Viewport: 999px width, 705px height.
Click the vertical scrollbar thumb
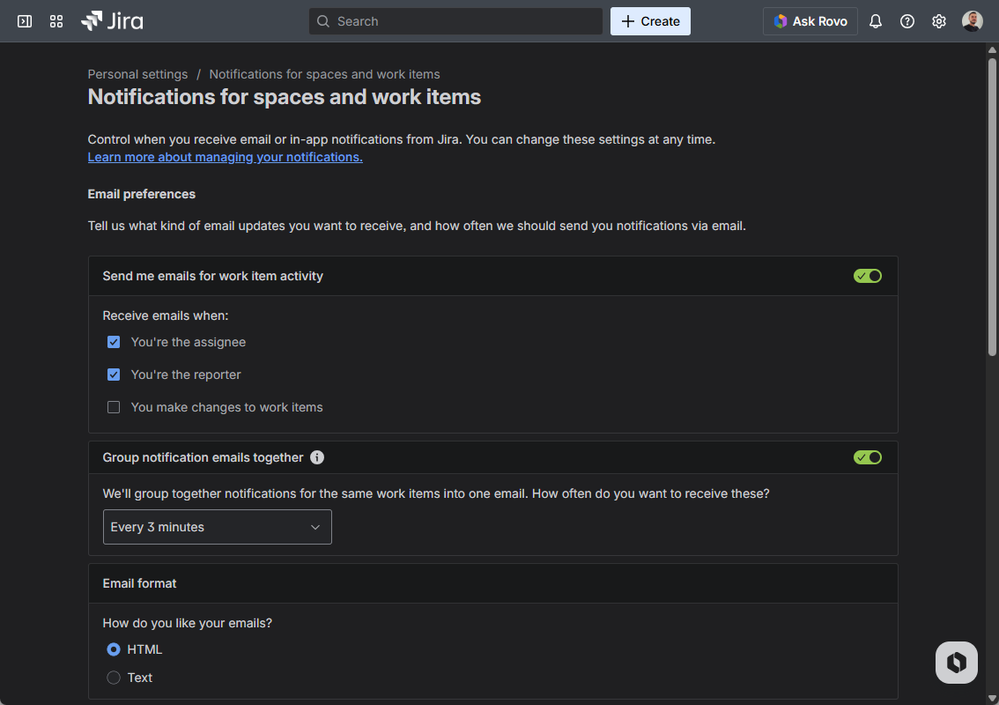(x=992, y=207)
